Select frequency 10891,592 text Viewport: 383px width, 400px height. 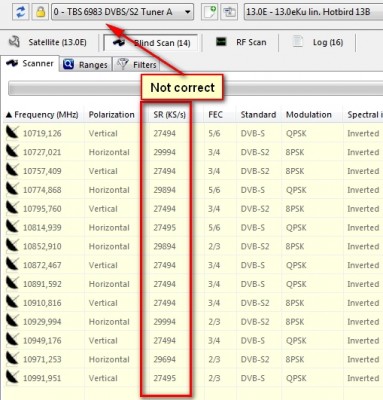(42, 284)
